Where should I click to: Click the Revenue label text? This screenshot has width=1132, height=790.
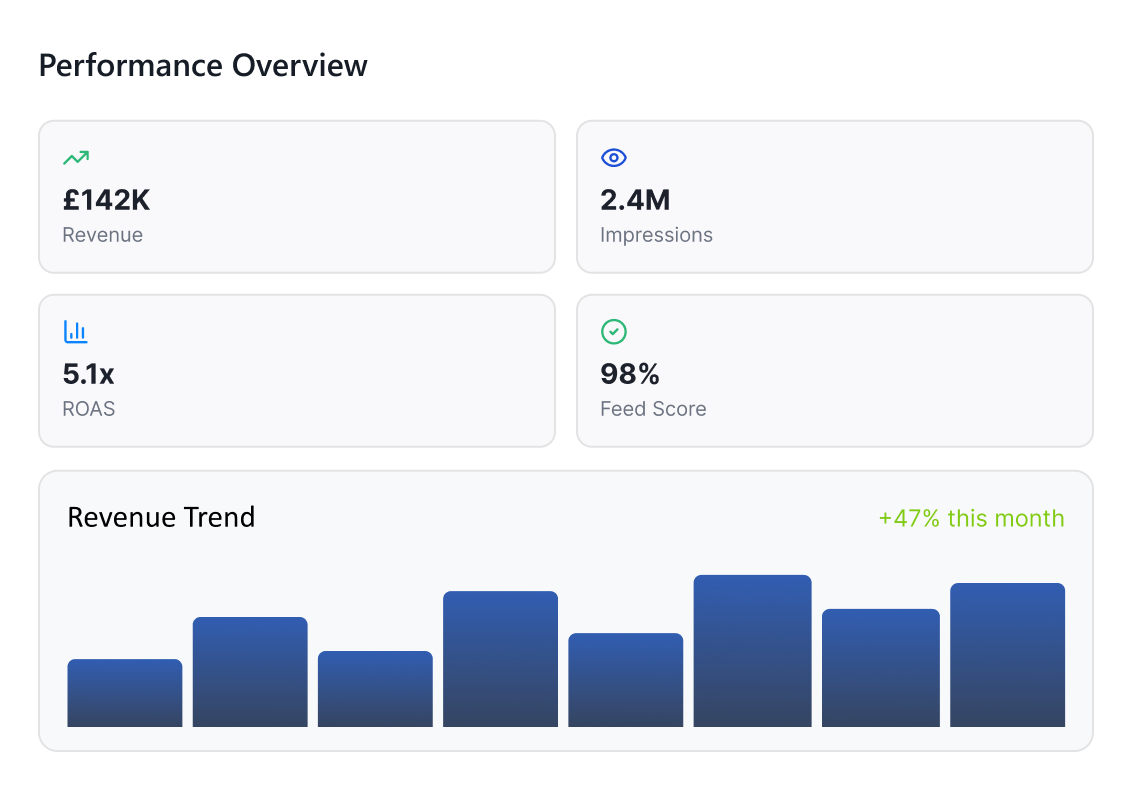pyautogui.click(x=102, y=236)
